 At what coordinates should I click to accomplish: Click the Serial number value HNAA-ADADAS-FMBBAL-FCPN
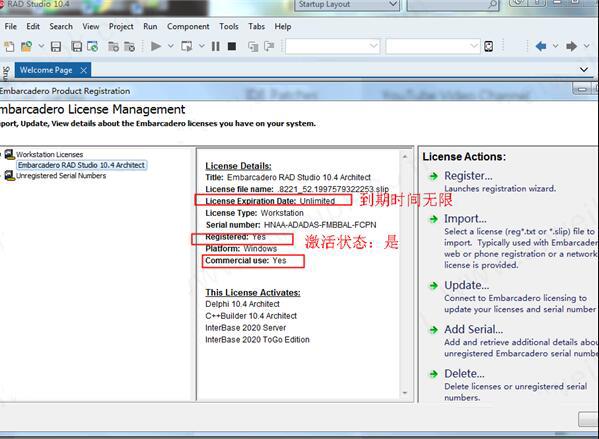coord(320,225)
